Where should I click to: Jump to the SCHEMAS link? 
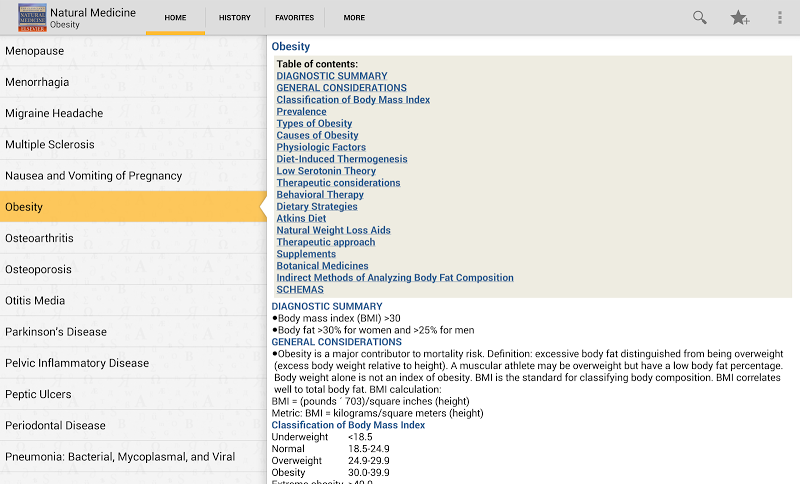pos(300,290)
